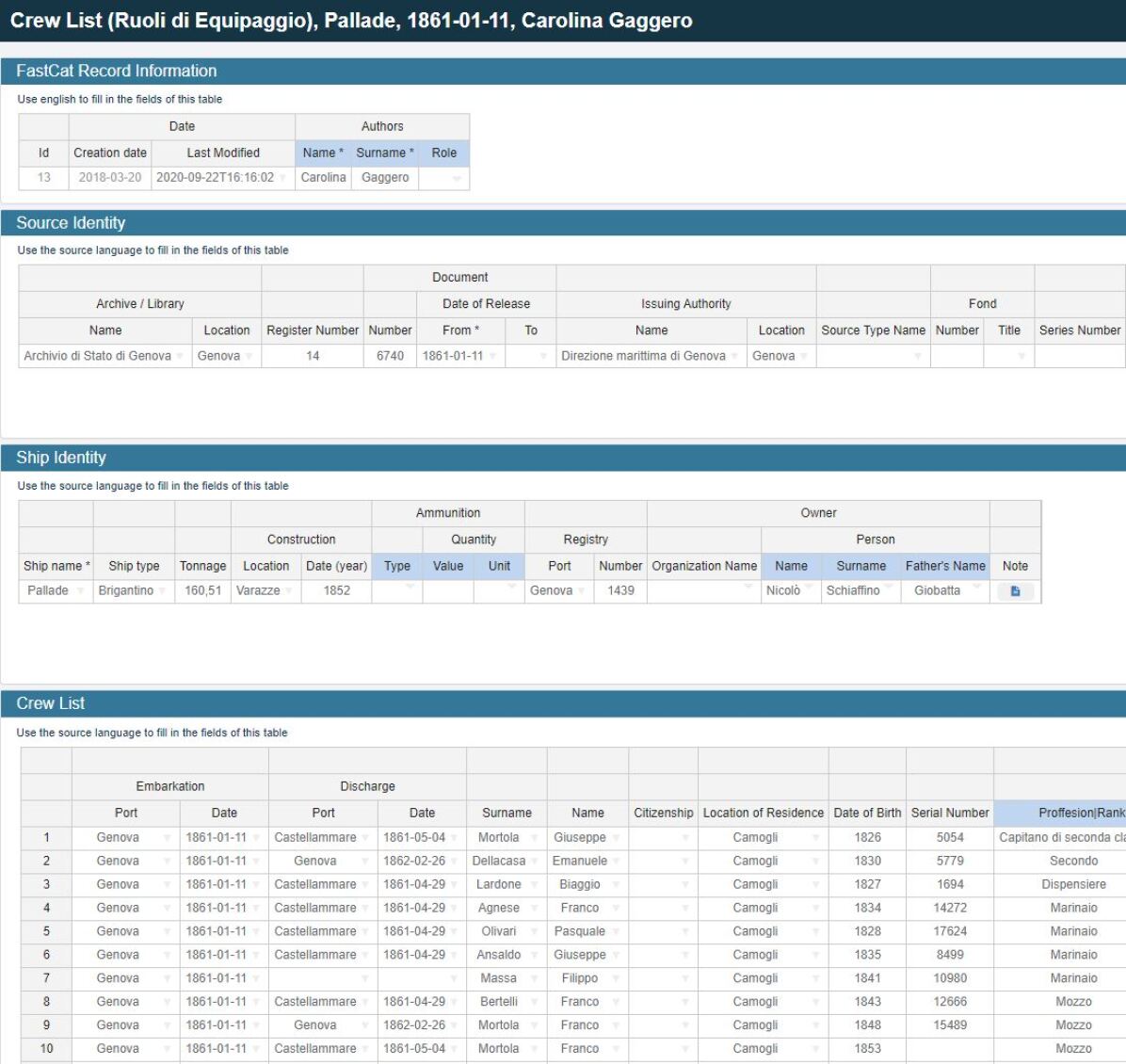Screen dimensions: 1126x1064
Task: Open the Source Type Name dropdown
Action: [x=918, y=356]
